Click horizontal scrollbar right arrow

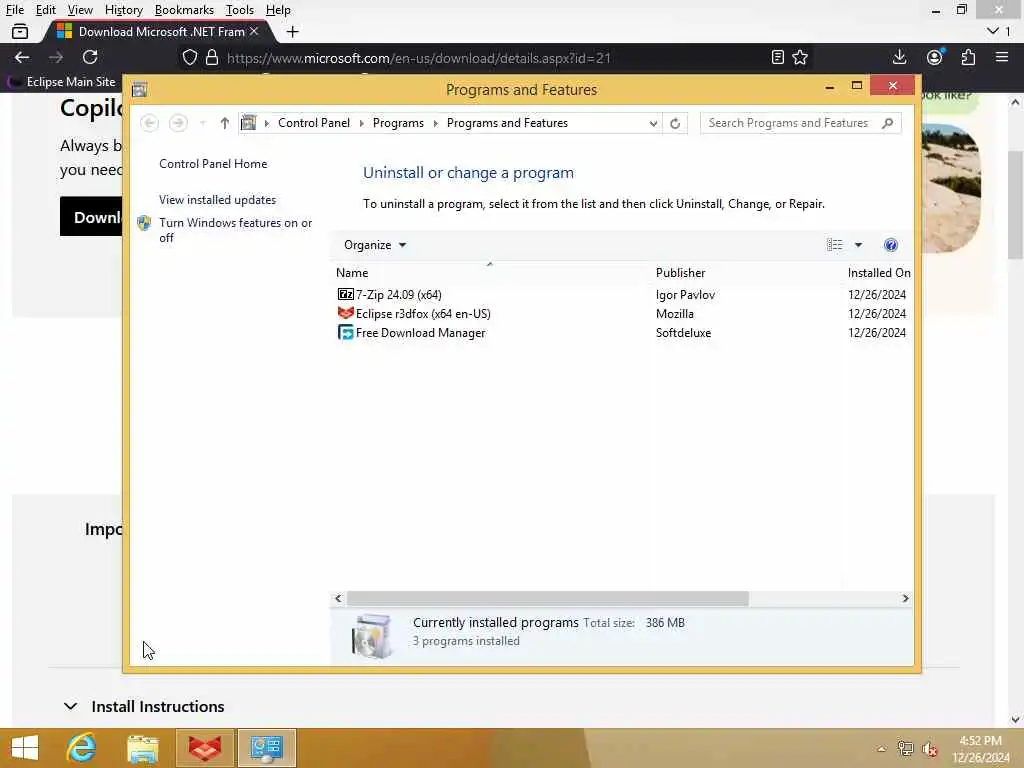(x=905, y=598)
